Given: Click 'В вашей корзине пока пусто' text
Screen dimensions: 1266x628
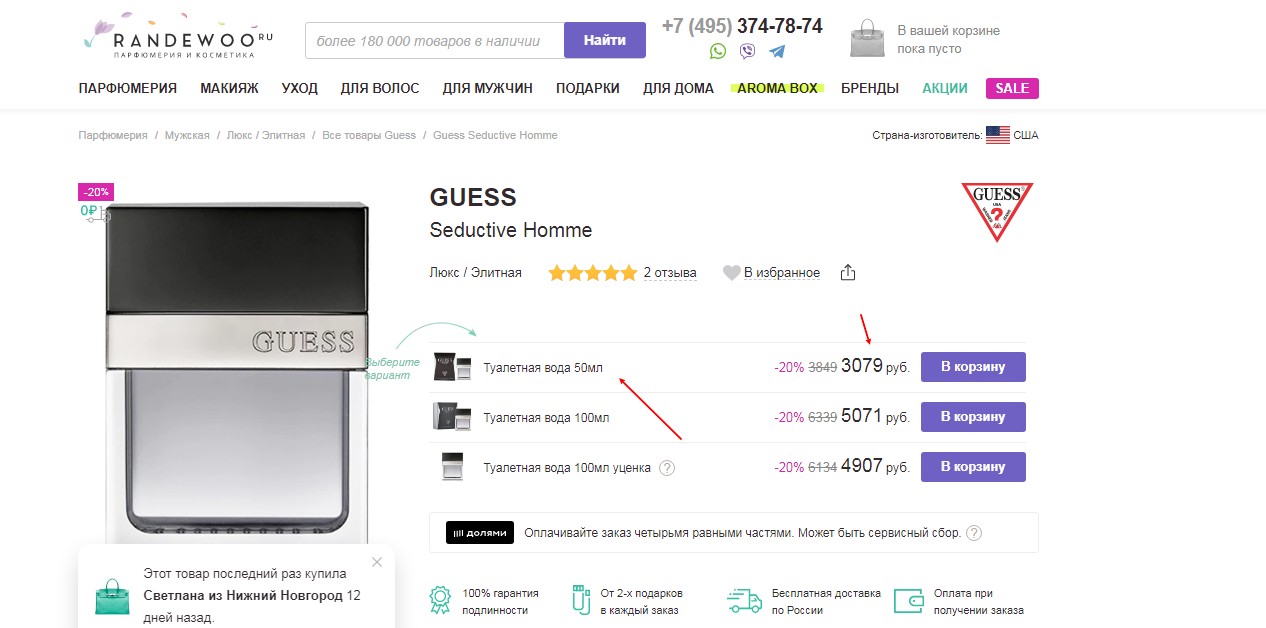Looking at the screenshot, I should [948, 39].
